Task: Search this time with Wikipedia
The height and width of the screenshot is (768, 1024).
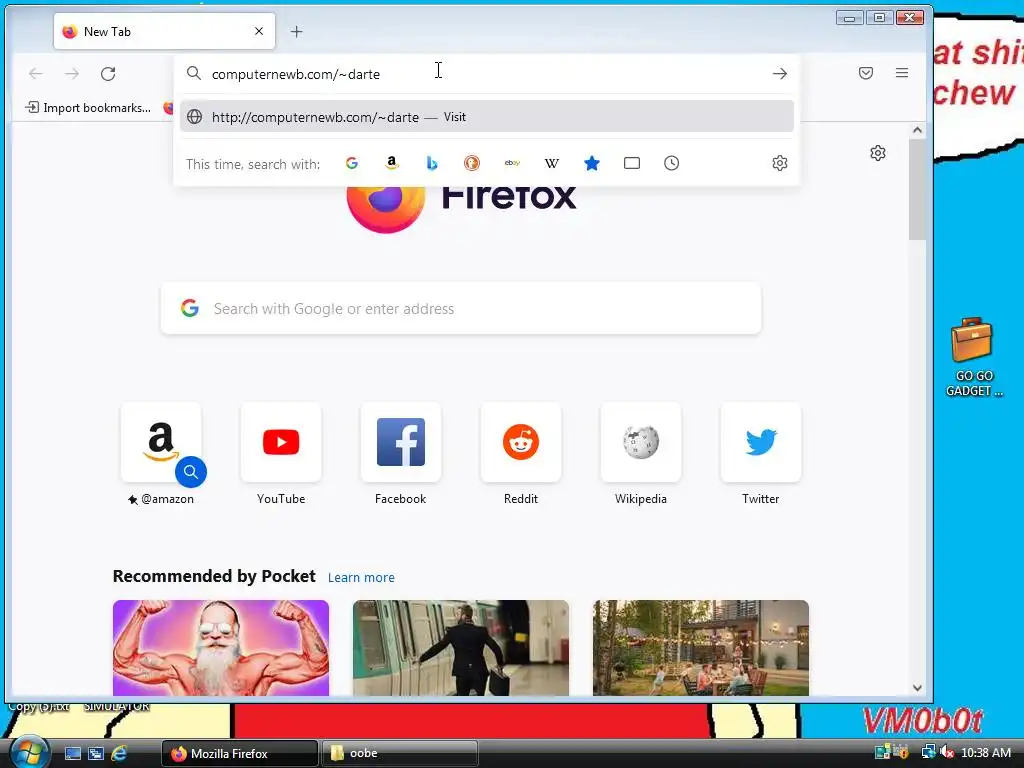Action: 552,163
